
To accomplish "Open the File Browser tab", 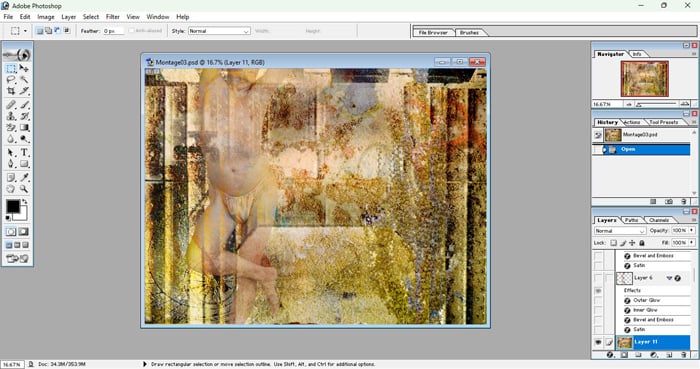I will click(433, 33).
